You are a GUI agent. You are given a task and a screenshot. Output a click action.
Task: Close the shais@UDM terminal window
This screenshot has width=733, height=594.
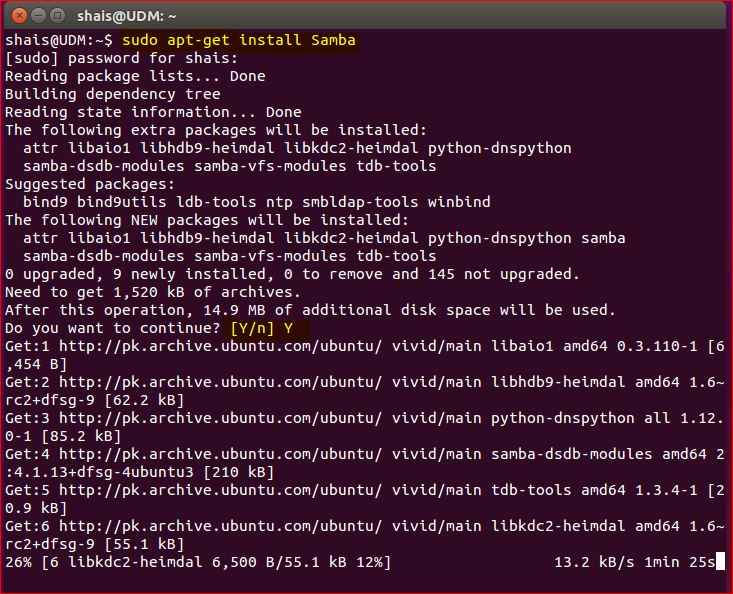click(19, 16)
